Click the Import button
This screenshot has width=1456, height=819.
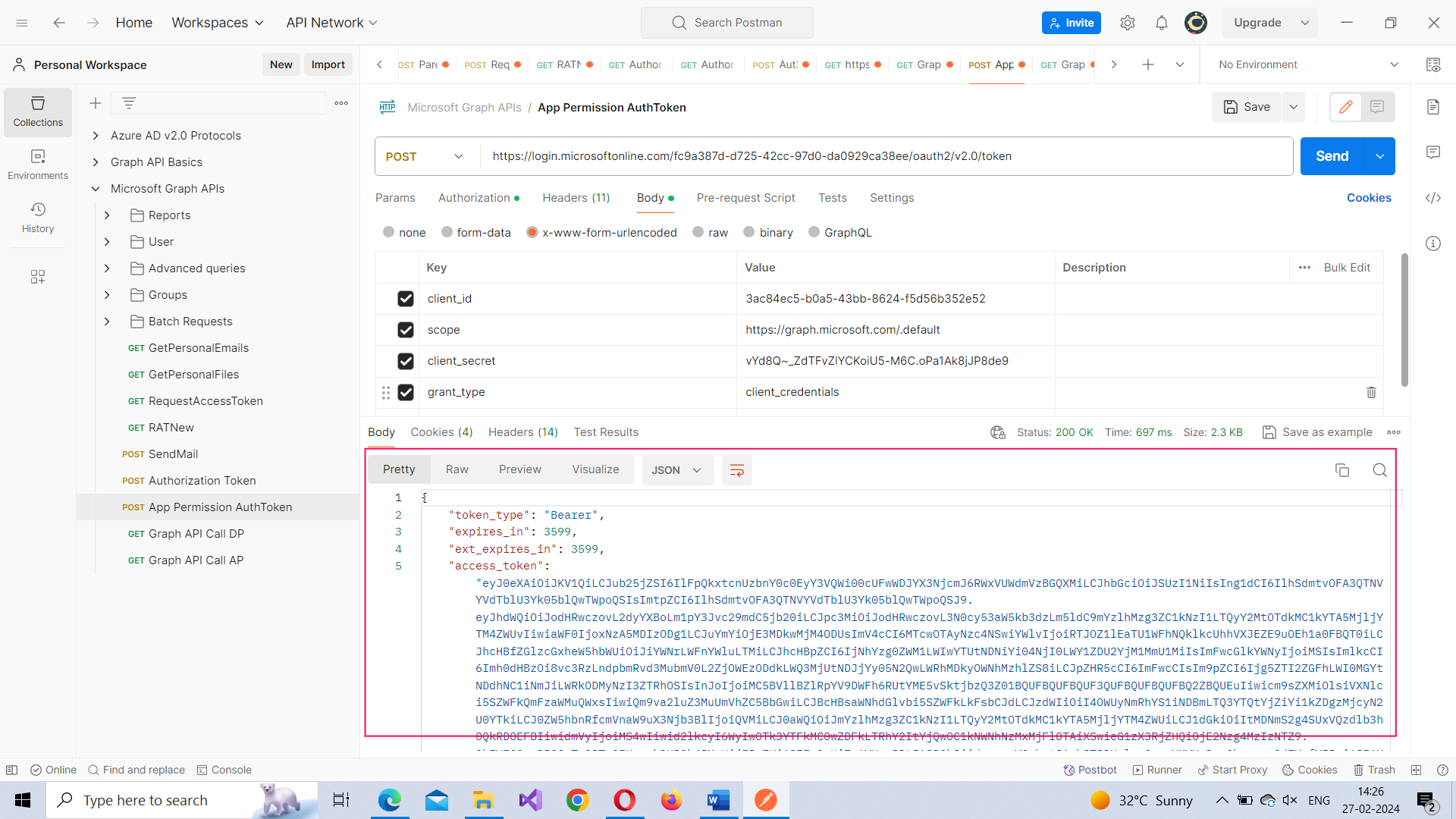328,64
